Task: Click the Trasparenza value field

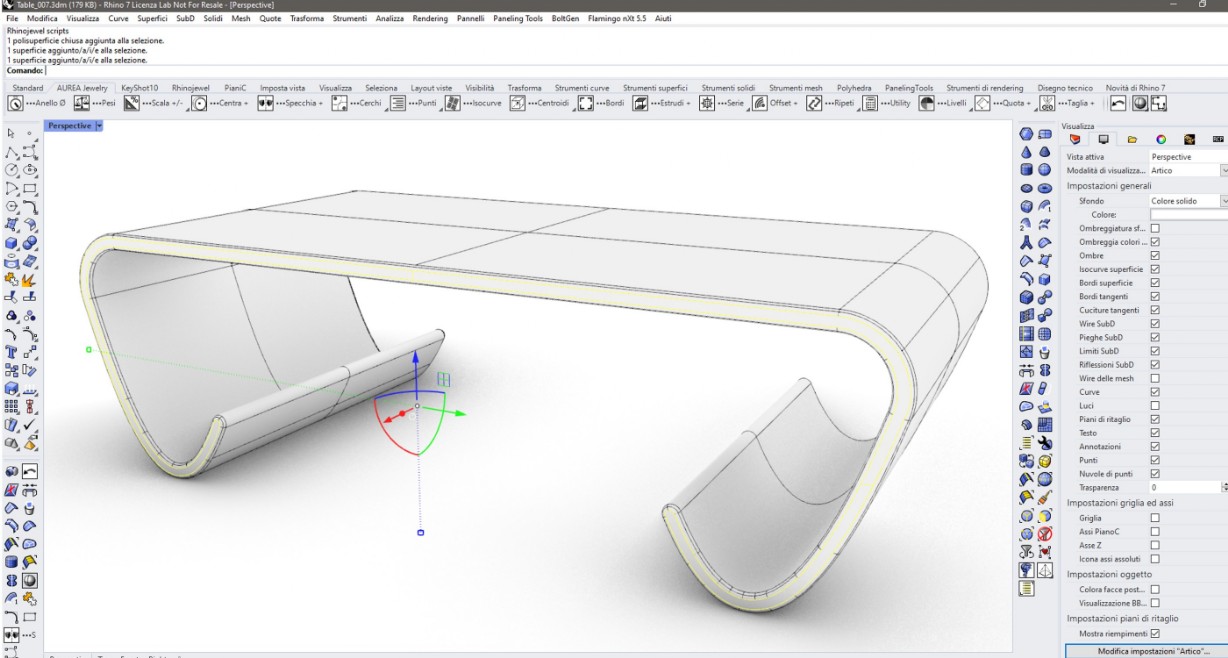Action: coord(1185,487)
